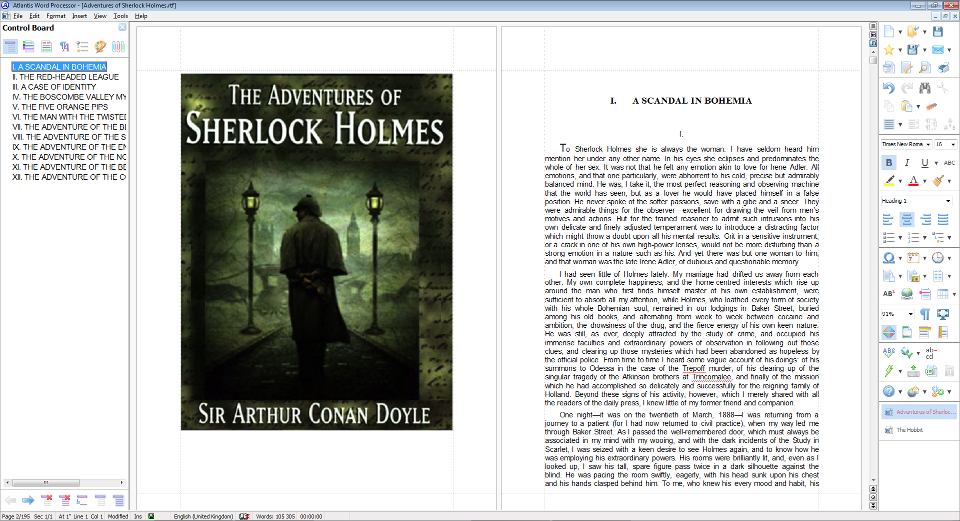Viewport: 960px width, 521px height.
Task: Click the pilcrow show special symbols icon
Action: 925,313
